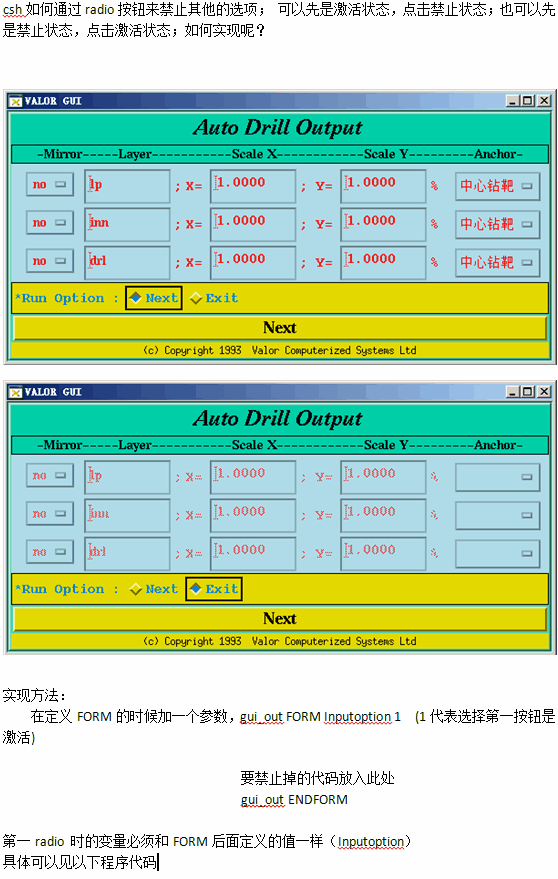558x879 pixels.
Task: Click the VALOR GUI title icon, upper window
Action: pos(16,101)
